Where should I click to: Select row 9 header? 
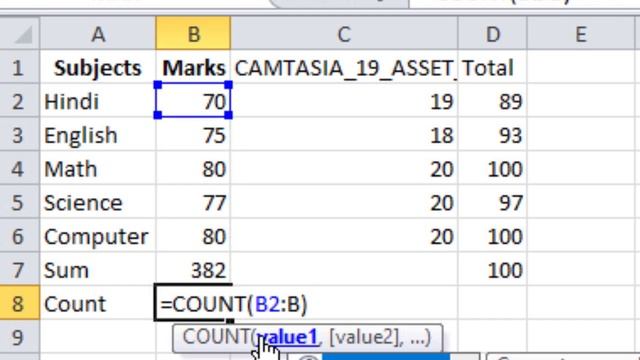click(20, 337)
